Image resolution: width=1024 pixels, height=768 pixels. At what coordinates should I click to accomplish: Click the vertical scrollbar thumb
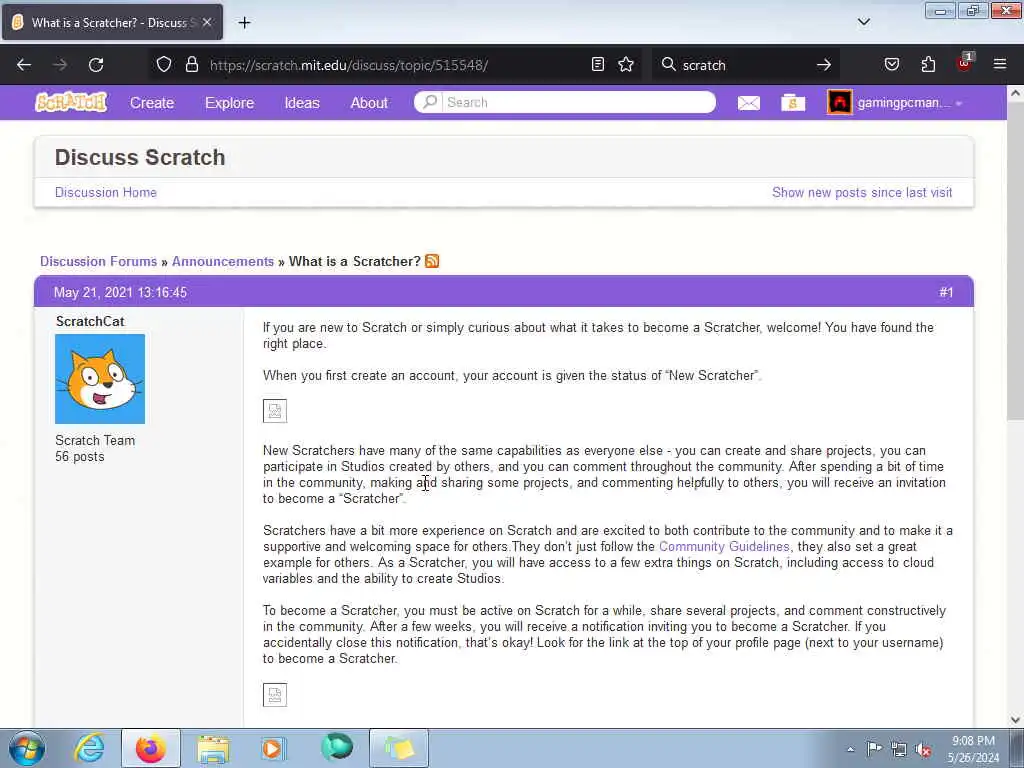pos(1015,261)
